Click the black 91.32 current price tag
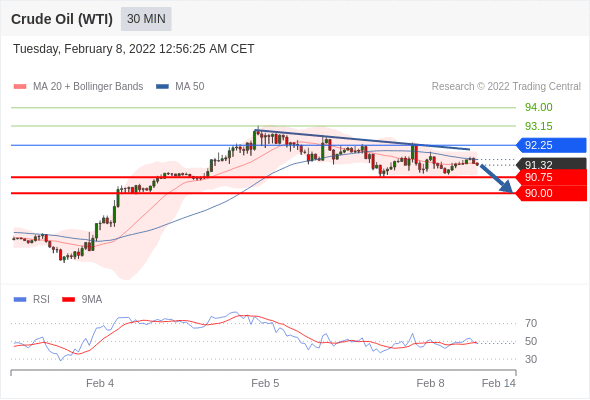Viewport: 590px width, 400px height. tap(551, 164)
